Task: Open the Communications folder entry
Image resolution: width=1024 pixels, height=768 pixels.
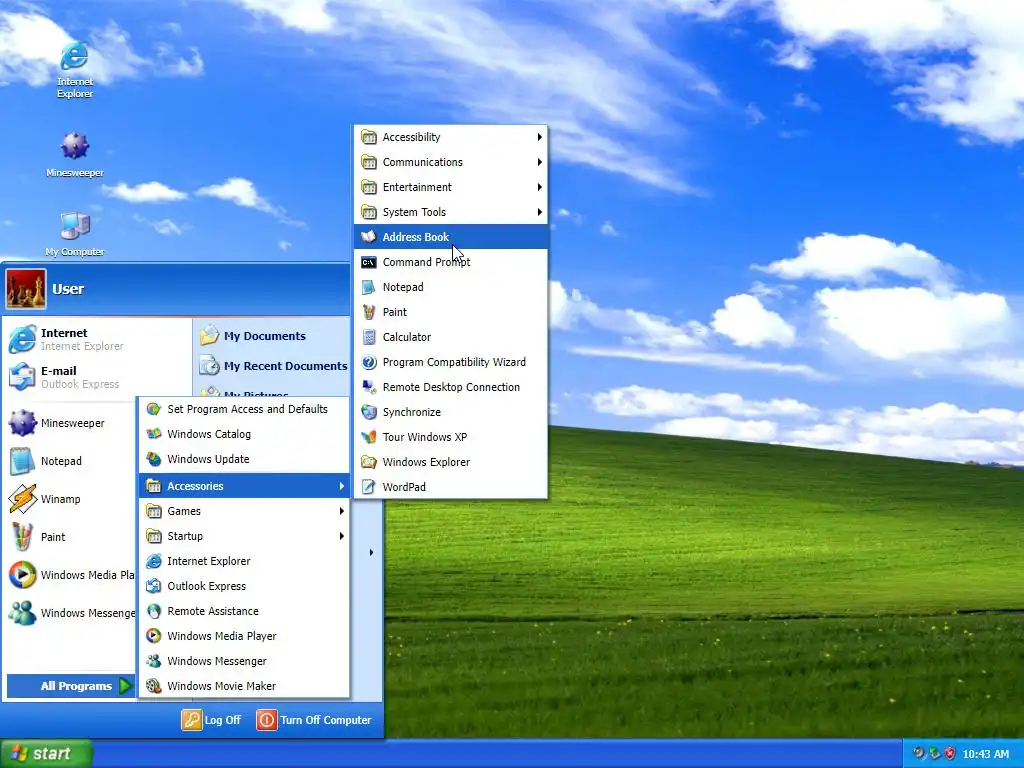Action: (451, 162)
